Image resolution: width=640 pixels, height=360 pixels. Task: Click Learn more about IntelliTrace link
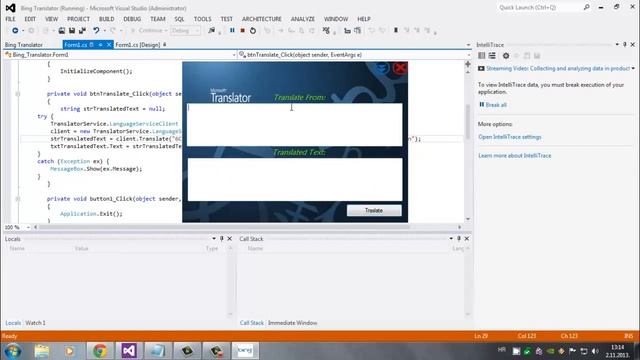coord(514,156)
